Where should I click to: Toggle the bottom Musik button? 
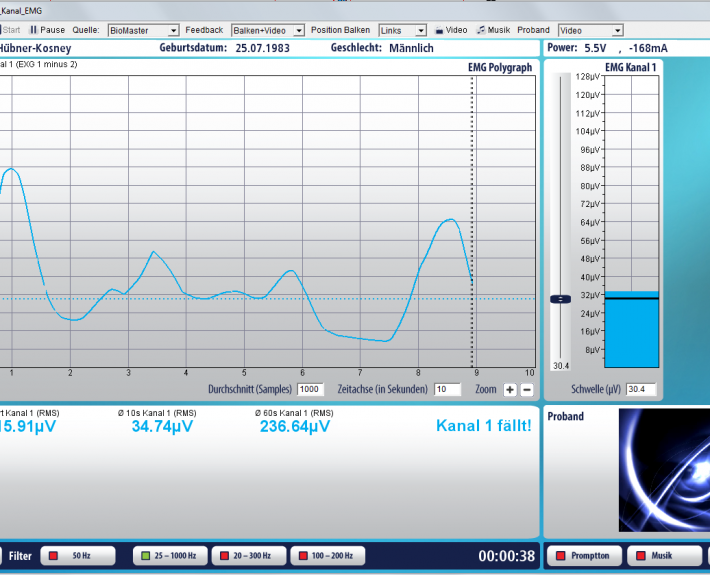coord(664,556)
